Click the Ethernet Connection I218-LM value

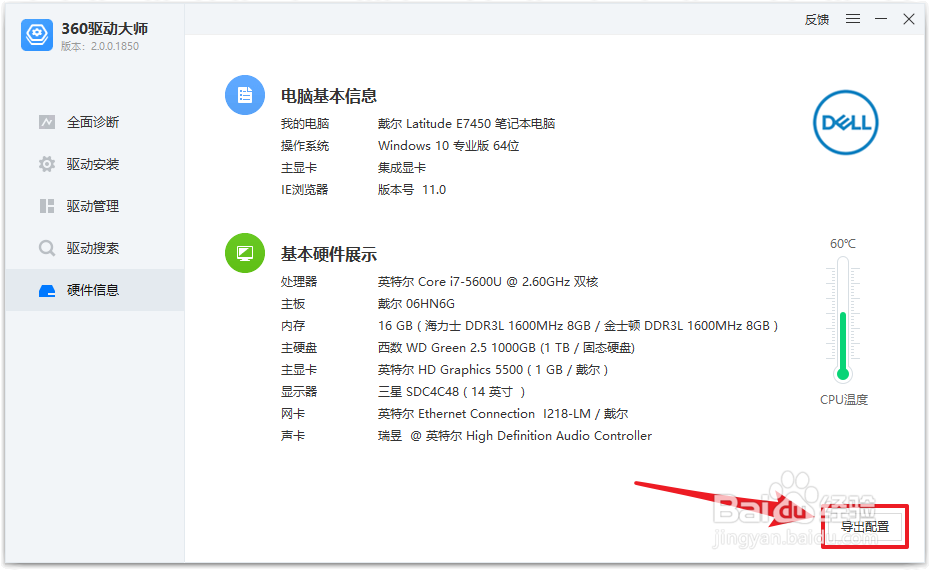503,413
